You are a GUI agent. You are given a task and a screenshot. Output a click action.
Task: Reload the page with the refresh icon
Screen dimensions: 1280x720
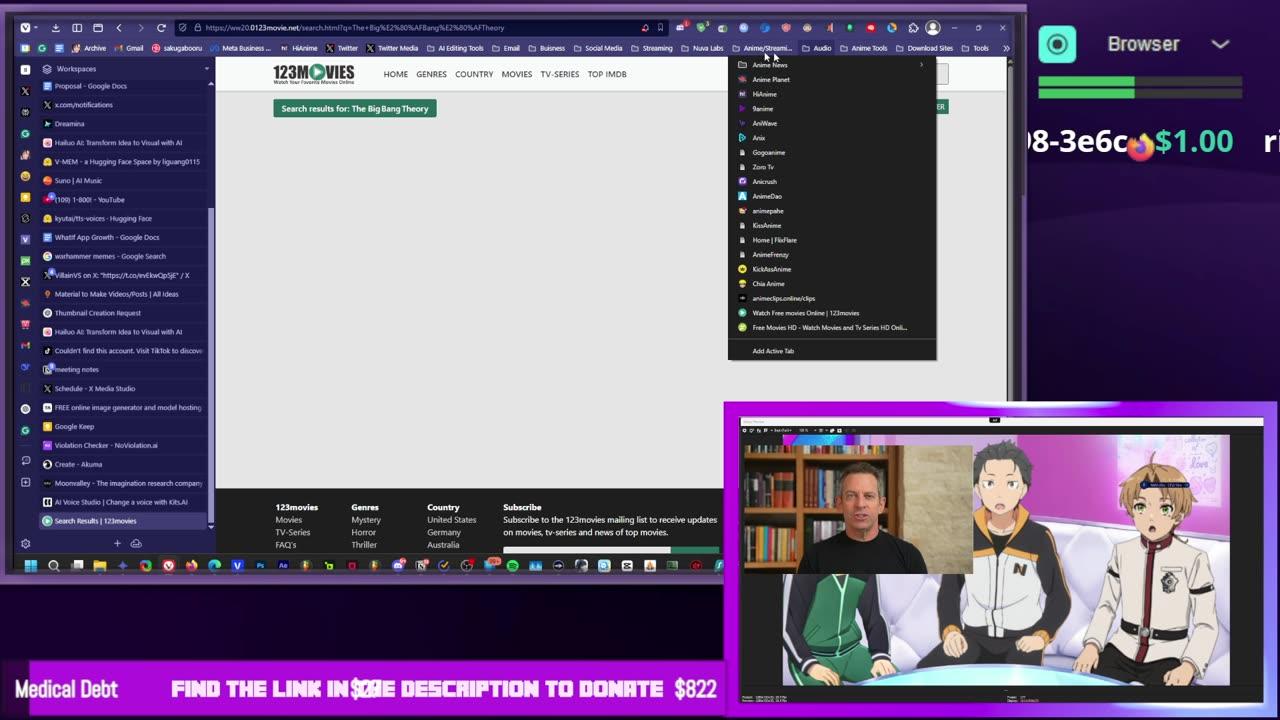click(x=161, y=27)
